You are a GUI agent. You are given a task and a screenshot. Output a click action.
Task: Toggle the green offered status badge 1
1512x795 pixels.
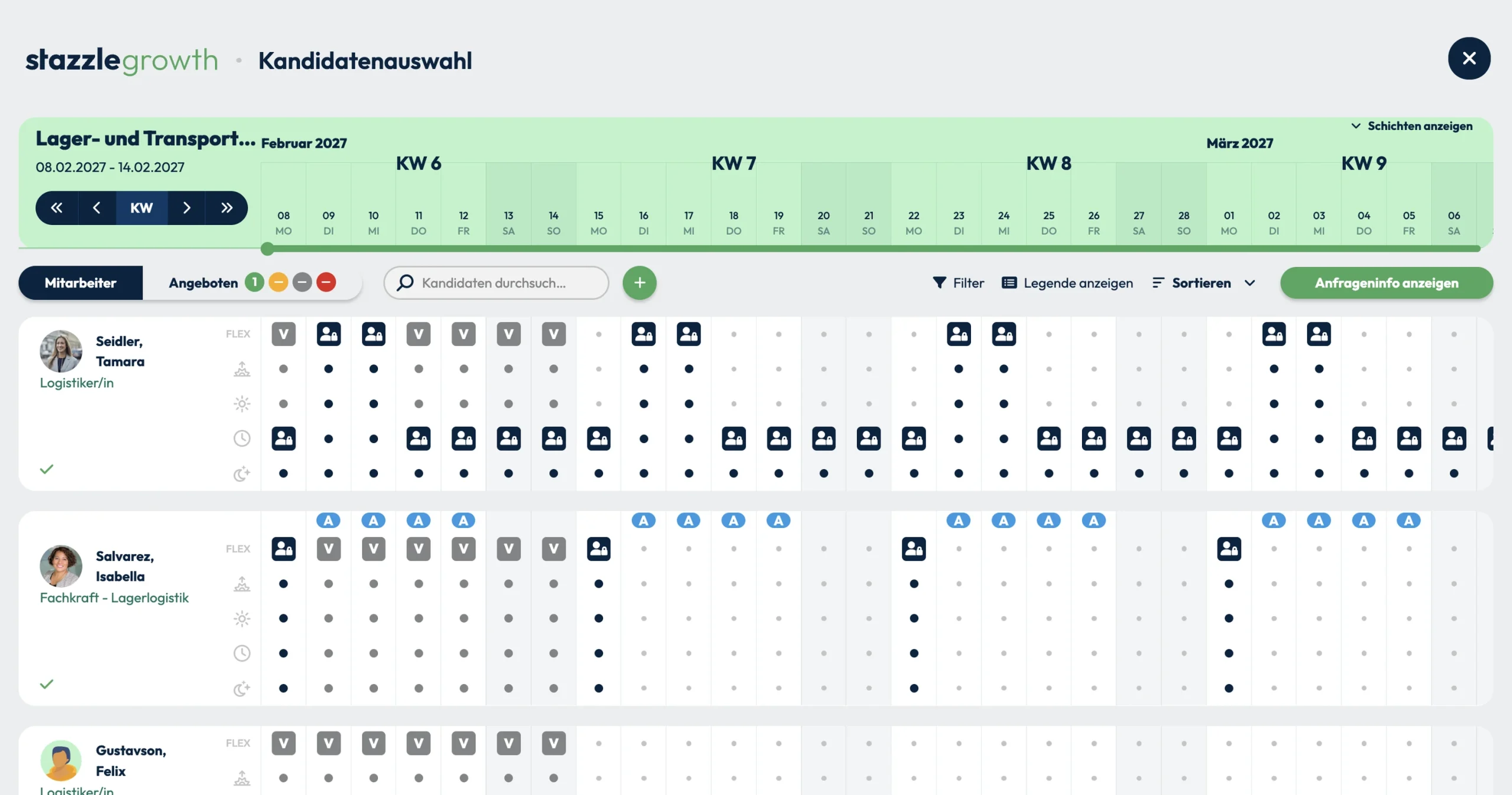click(255, 282)
